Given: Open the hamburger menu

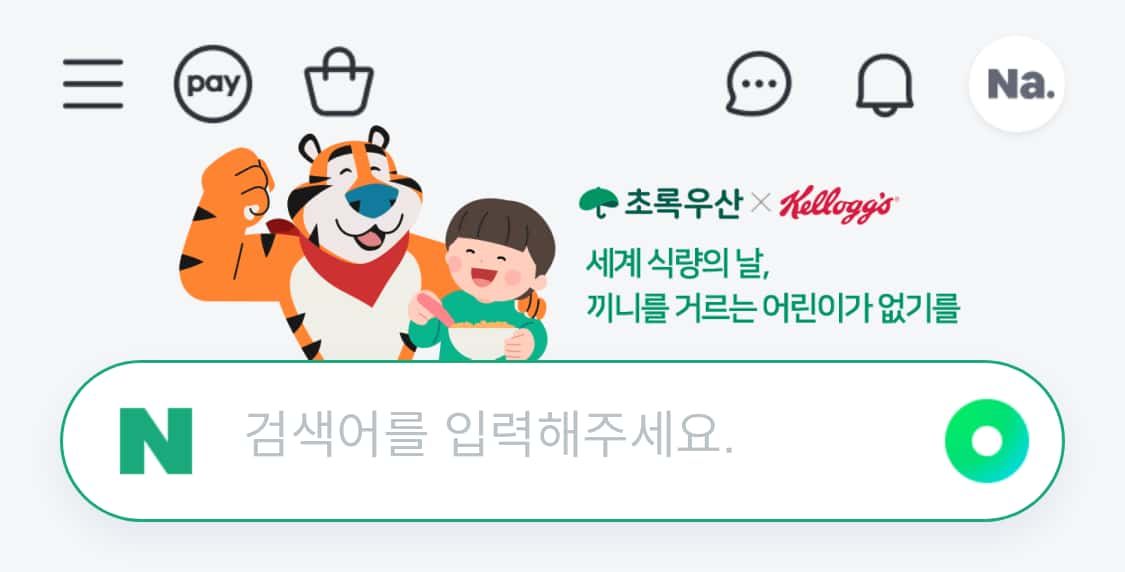Looking at the screenshot, I should tap(93, 84).
